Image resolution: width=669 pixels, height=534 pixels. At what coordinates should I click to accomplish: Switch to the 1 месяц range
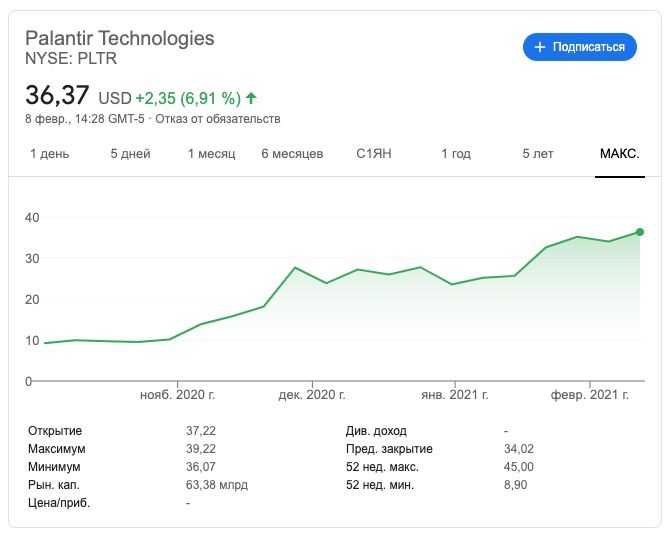click(x=211, y=154)
